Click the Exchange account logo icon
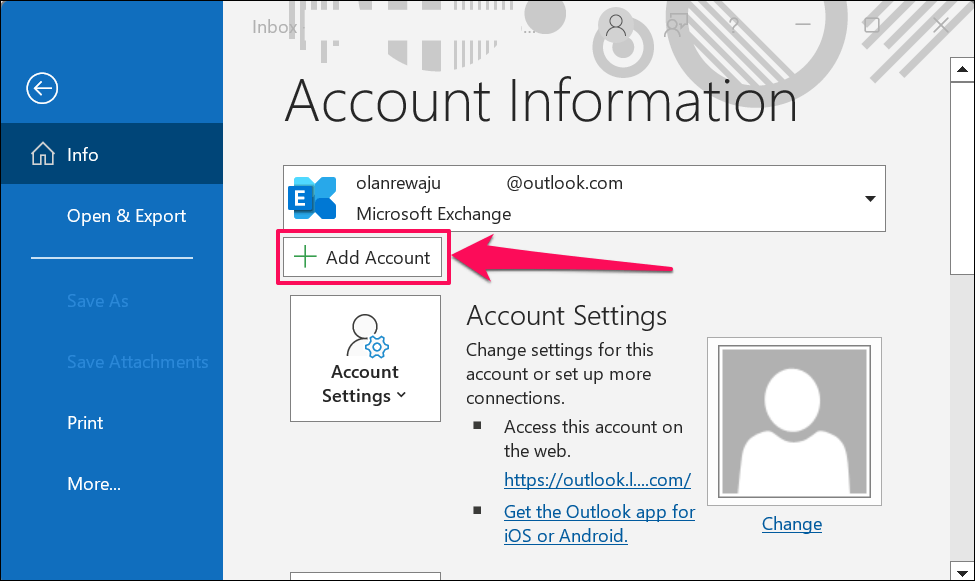The image size is (975, 581). (x=312, y=198)
